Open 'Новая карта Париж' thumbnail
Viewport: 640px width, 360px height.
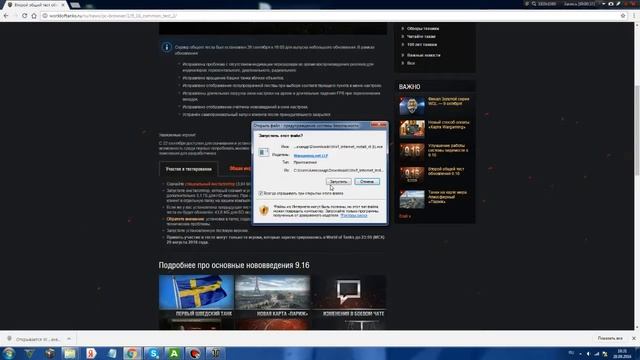[272, 296]
